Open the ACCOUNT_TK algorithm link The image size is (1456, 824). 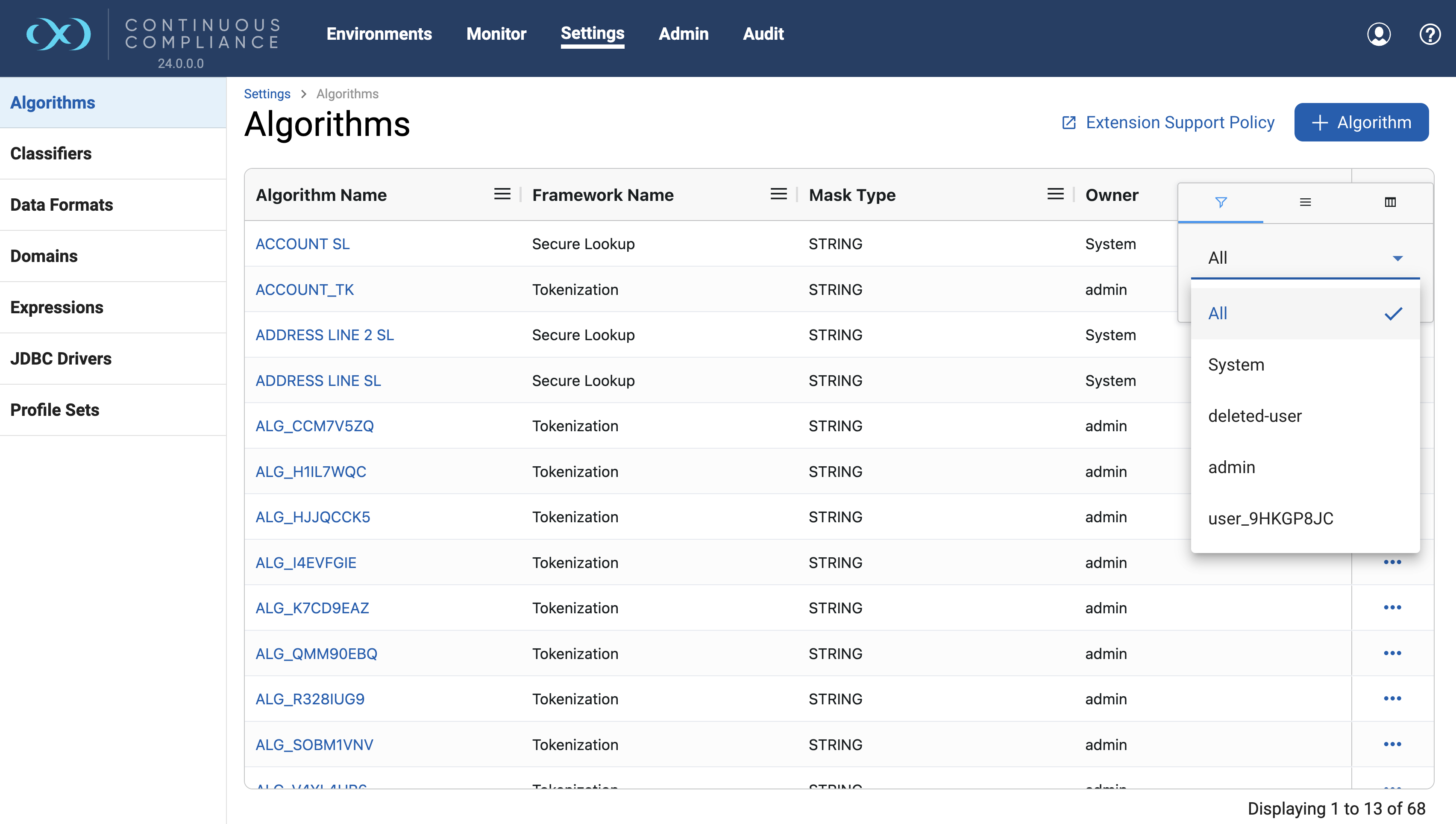tap(304, 290)
